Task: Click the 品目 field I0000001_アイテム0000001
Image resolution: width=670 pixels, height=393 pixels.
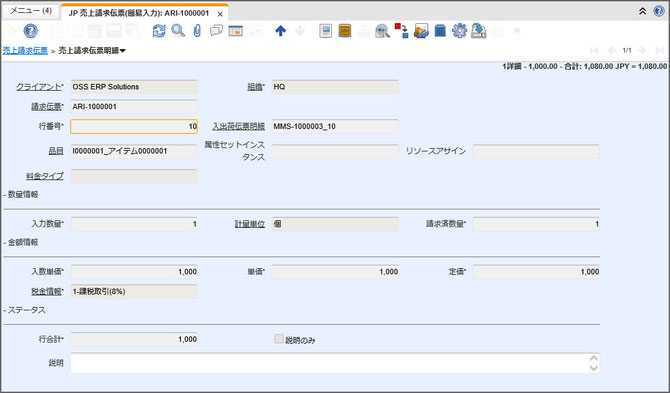Action: 134,151
